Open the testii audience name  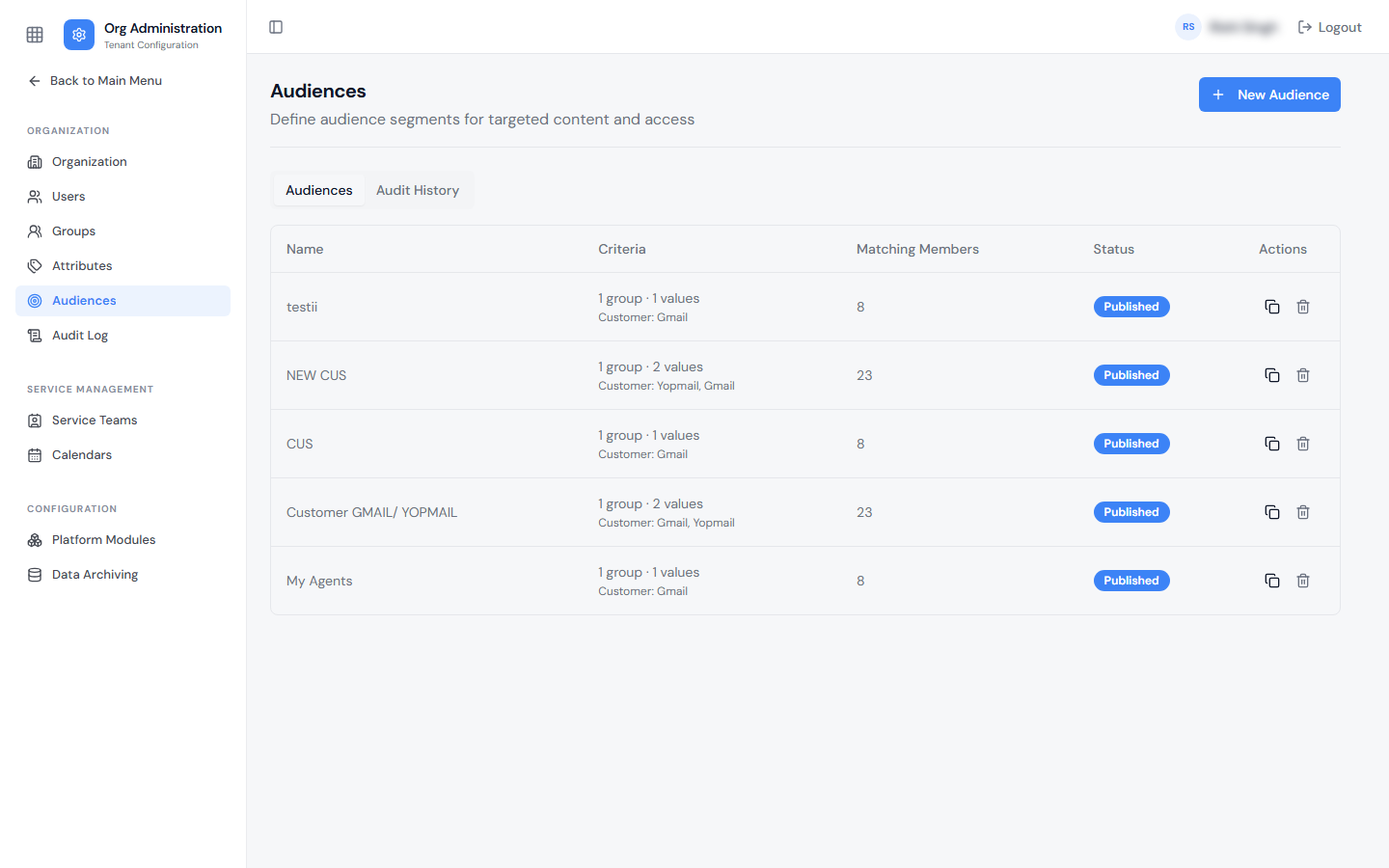click(x=302, y=307)
